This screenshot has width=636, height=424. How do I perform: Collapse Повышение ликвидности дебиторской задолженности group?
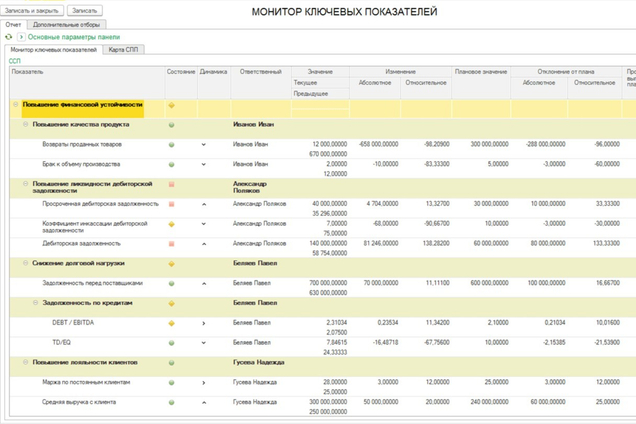(26, 184)
